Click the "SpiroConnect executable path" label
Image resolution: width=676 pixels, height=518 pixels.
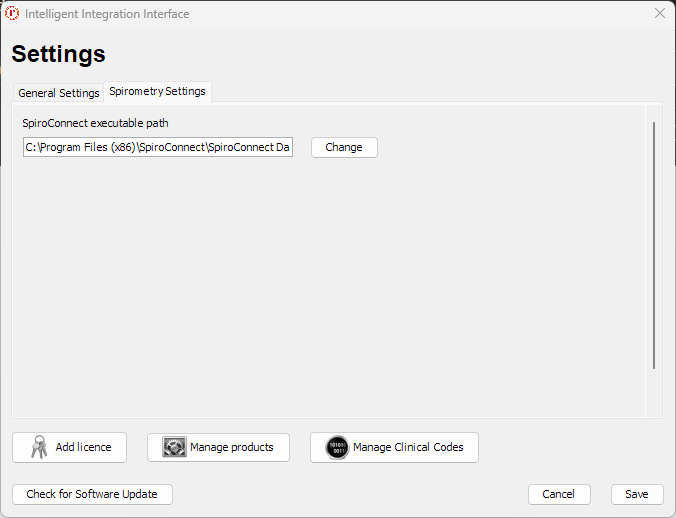point(95,123)
